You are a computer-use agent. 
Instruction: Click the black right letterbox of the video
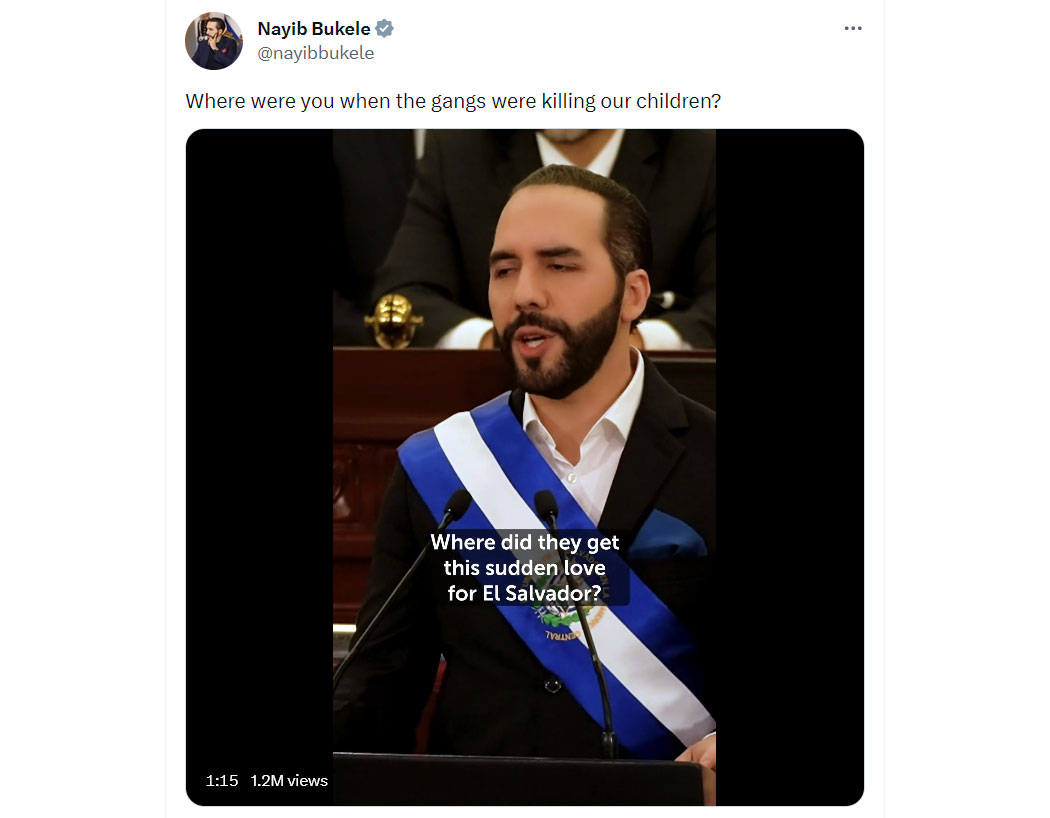click(x=790, y=467)
